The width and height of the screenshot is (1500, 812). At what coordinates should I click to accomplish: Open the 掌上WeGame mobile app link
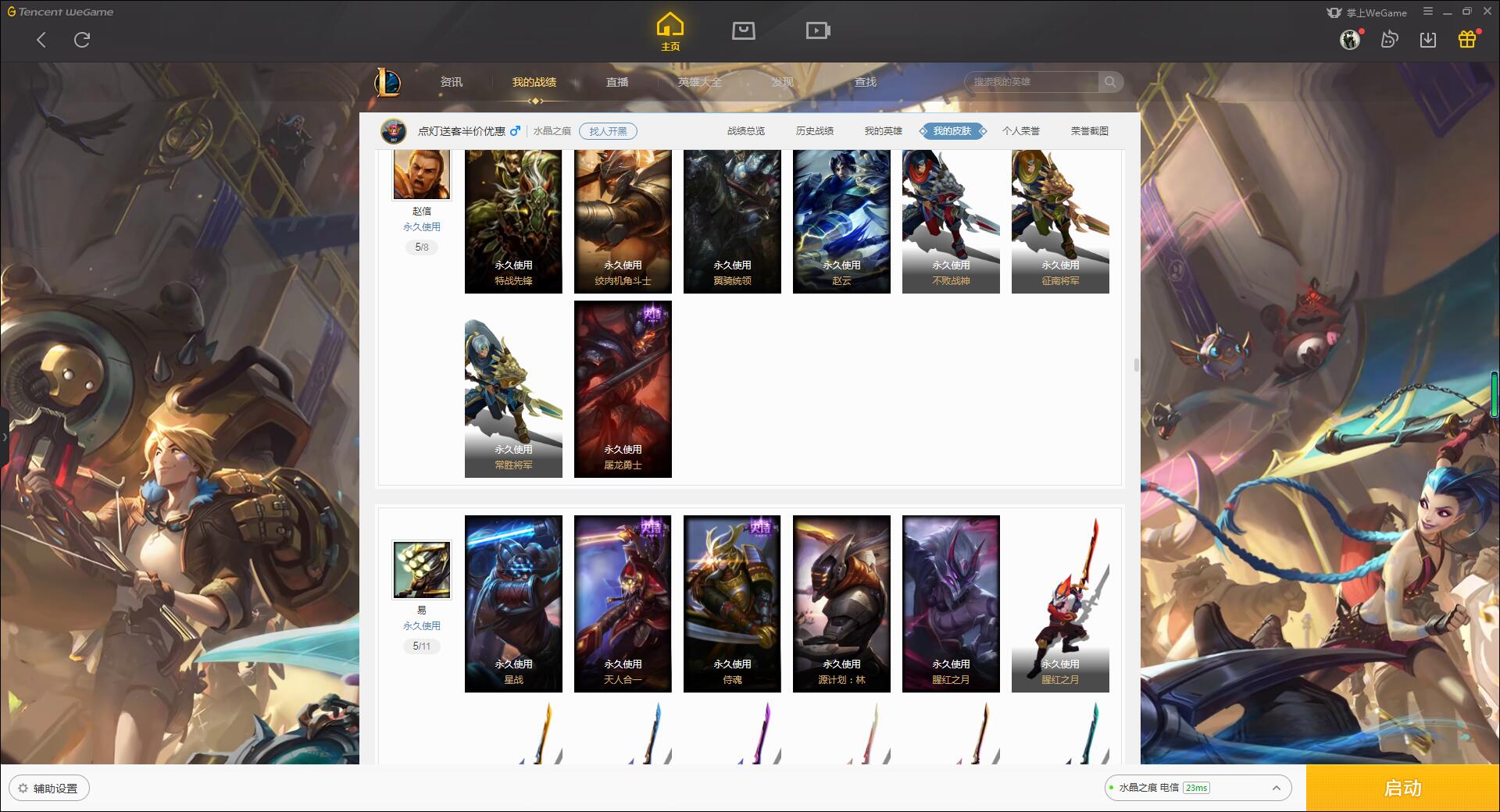[x=1367, y=12]
